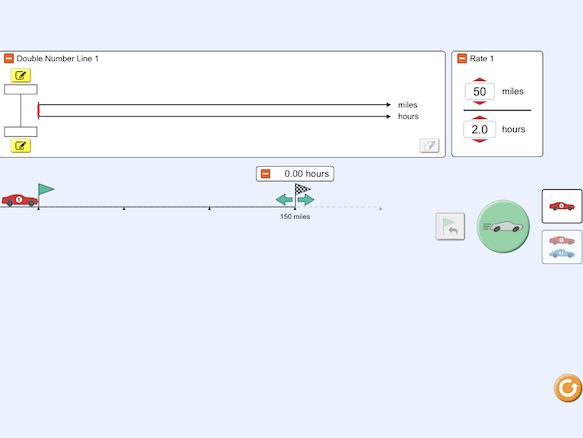Image resolution: width=583 pixels, height=438 pixels.
Task: Click the lower empty number line label box
Action: click(21, 132)
